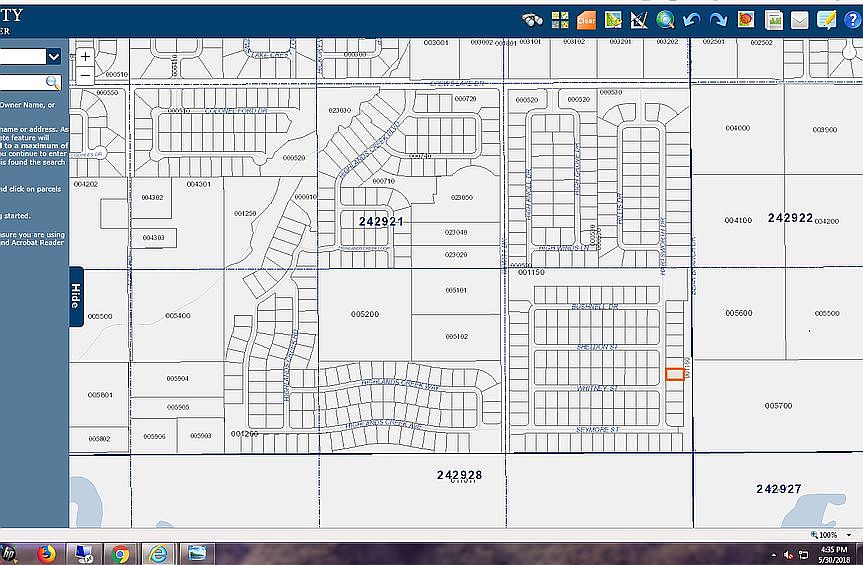Select the section label 242922
Viewport: 863px width, 565px height.
tap(790, 218)
